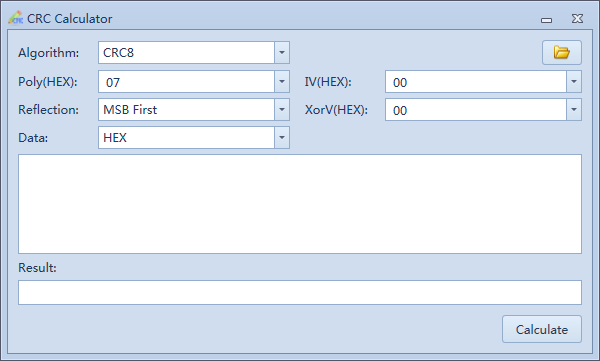Viewport: 600px width, 361px height.
Task: Click the Calculate button
Action: [x=542, y=329]
